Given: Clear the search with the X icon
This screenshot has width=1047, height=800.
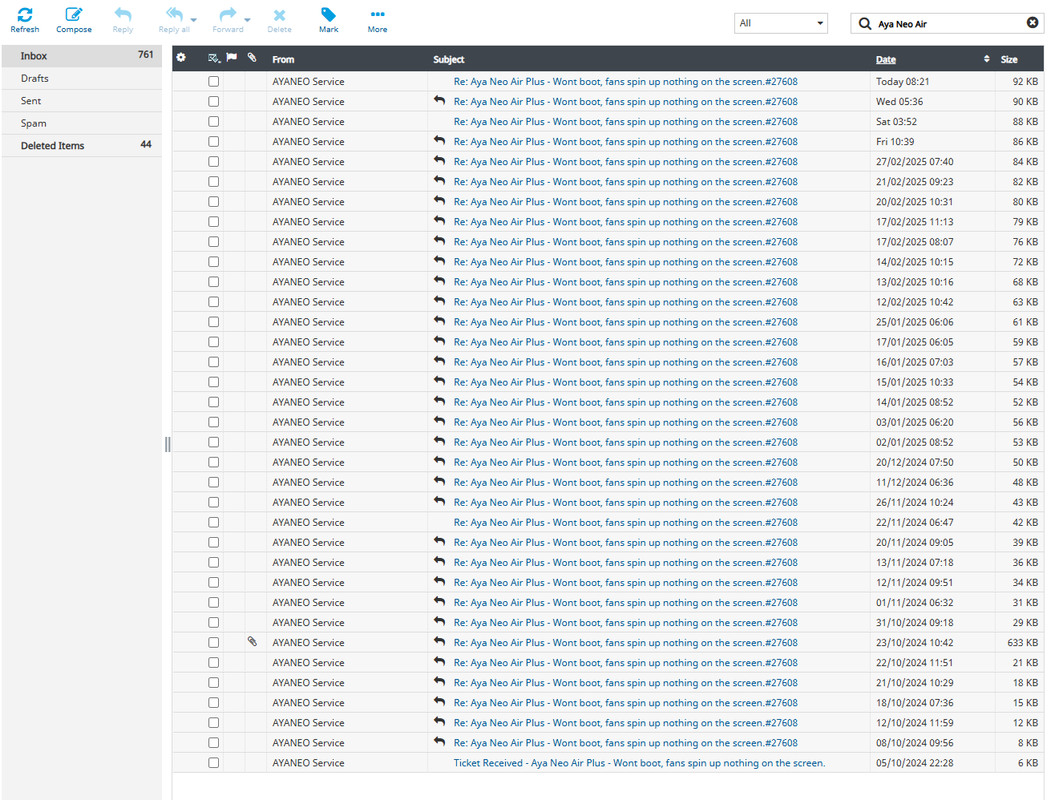Looking at the screenshot, I should (1032, 23).
